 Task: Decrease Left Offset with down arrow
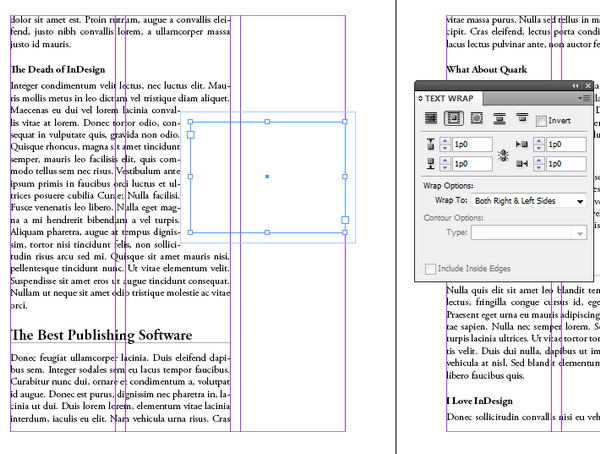tap(539, 148)
